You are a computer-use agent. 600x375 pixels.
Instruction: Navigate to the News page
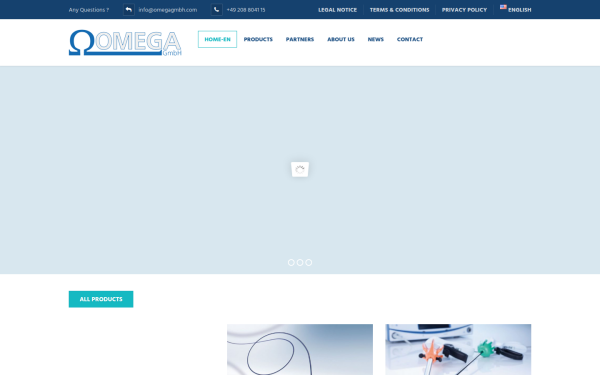[376, 39]
